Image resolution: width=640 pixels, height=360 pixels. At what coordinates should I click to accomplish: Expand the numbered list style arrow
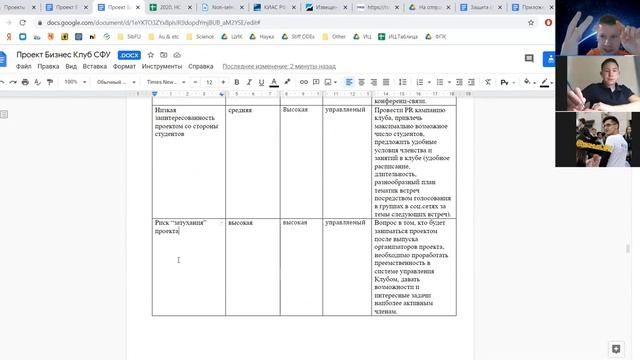(429, 82)
